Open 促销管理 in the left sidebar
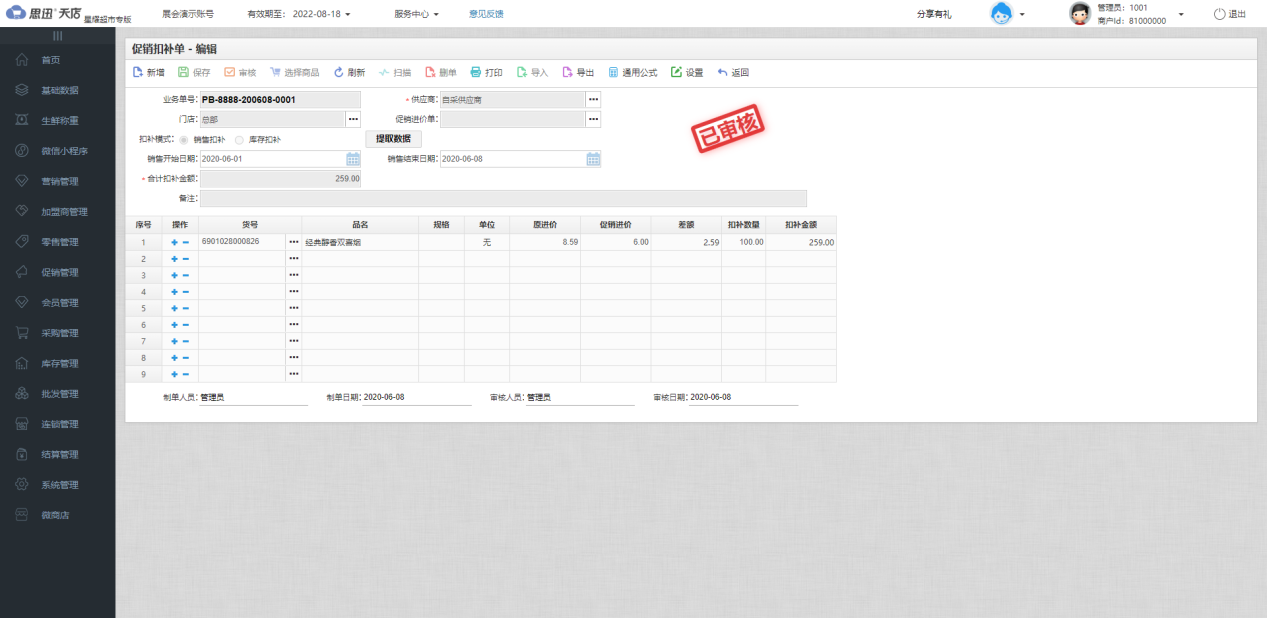The height and width of the screenshot is (618, 1267). 59,272
